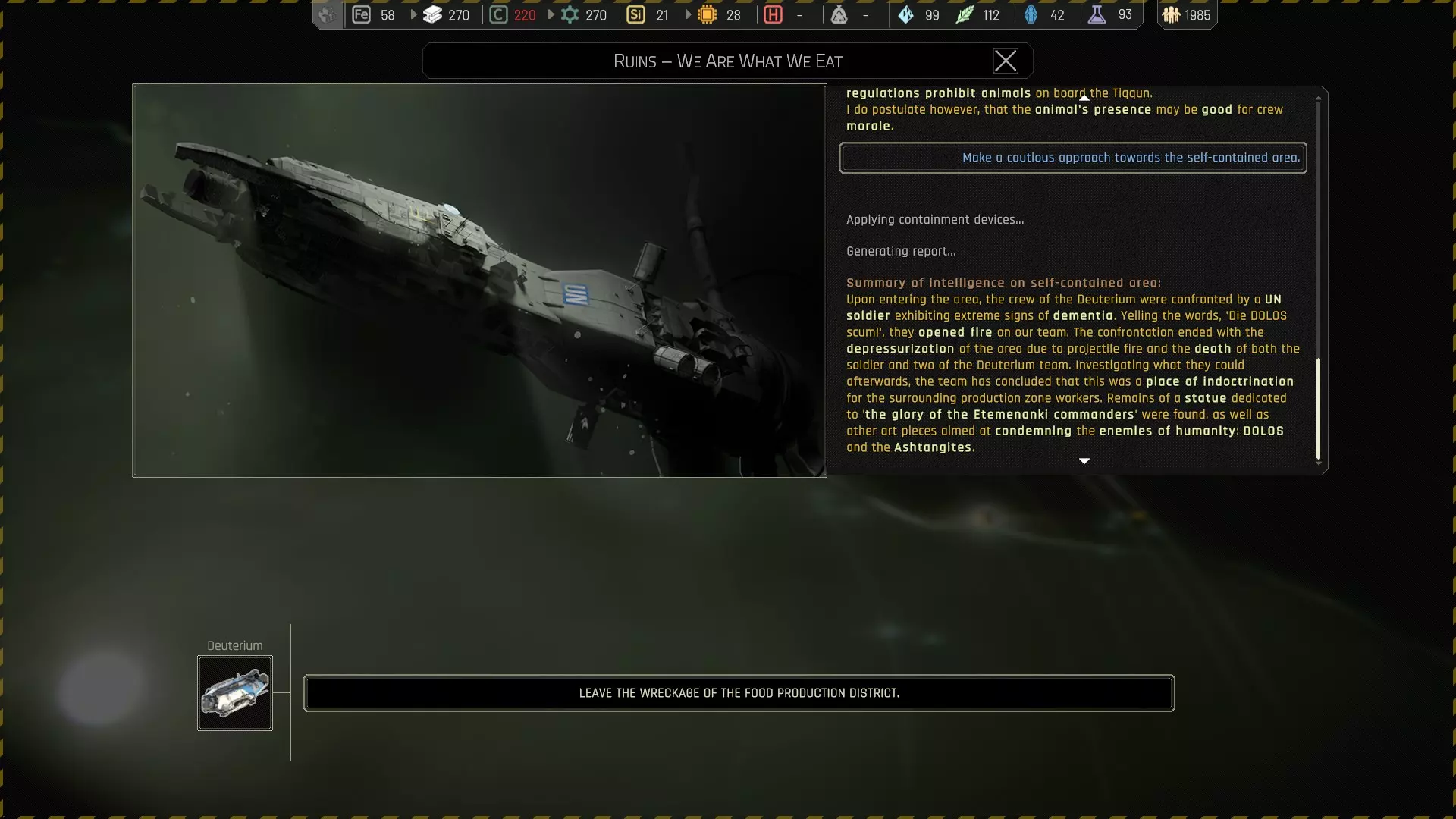
Task: Click the silicon (Si) resource icon
Action: tap(635, 14)
